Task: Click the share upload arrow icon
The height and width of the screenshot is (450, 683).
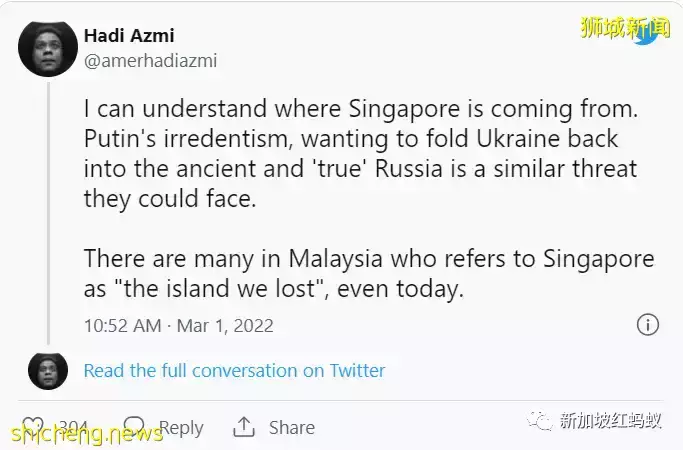Action: (244, 427)
